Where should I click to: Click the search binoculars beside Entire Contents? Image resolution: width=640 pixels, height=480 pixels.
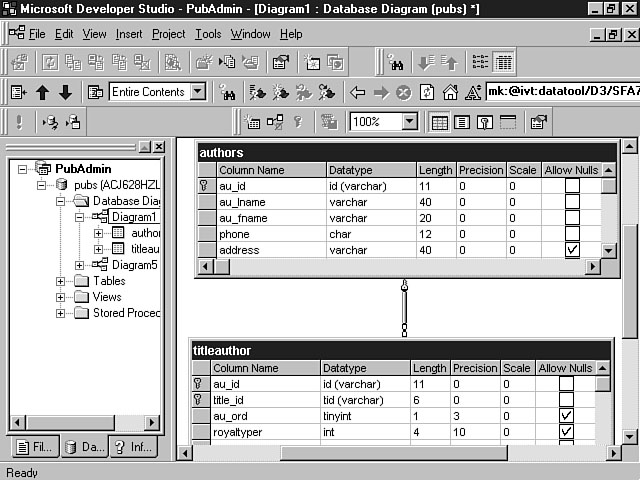[x=227, y=92]
